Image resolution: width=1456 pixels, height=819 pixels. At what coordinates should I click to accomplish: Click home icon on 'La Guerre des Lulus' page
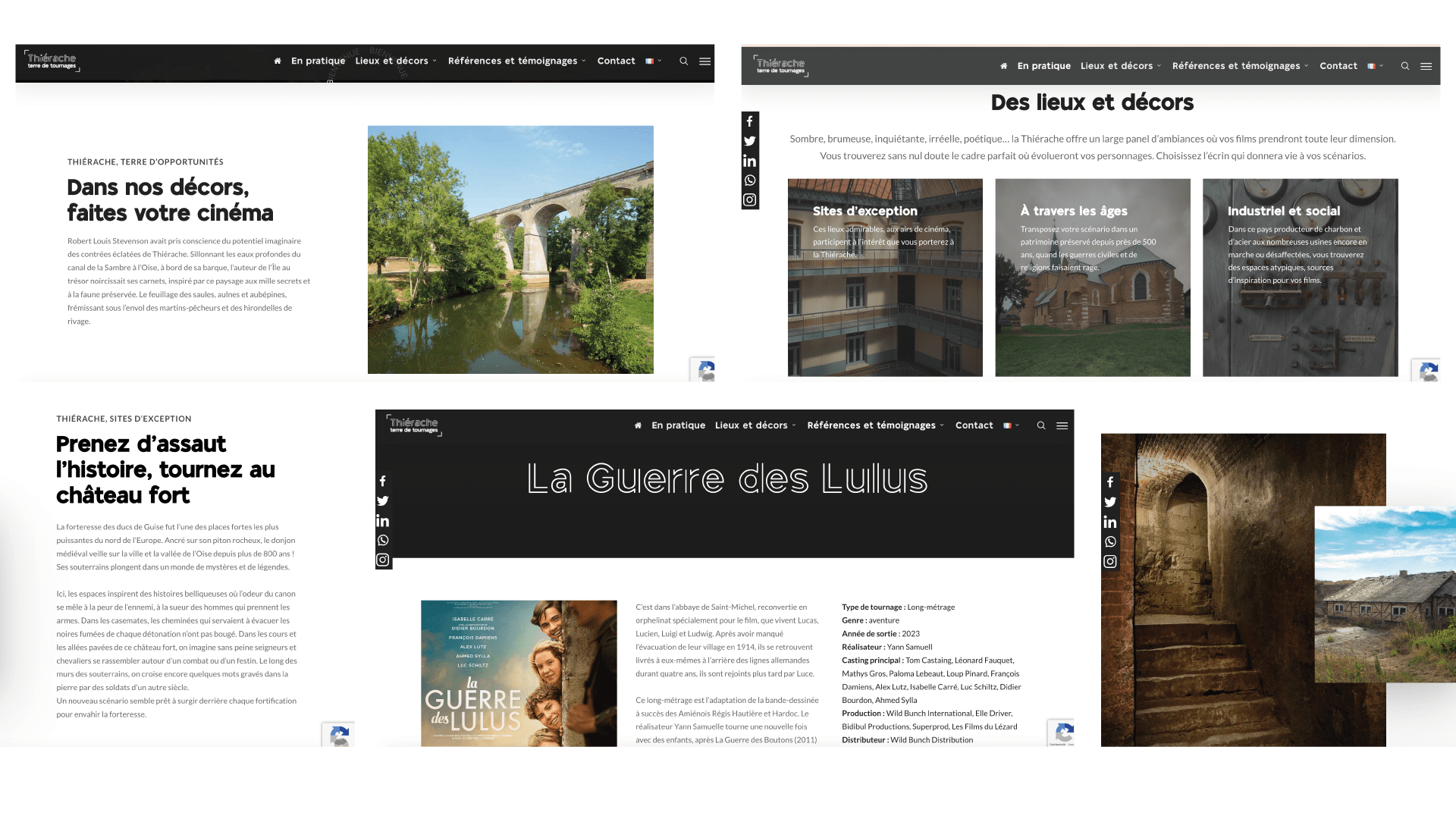[x=639, y=425]
